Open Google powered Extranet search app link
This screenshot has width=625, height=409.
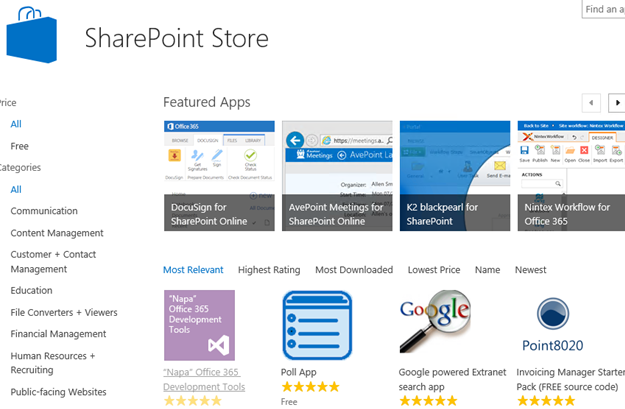pos(452,379)
